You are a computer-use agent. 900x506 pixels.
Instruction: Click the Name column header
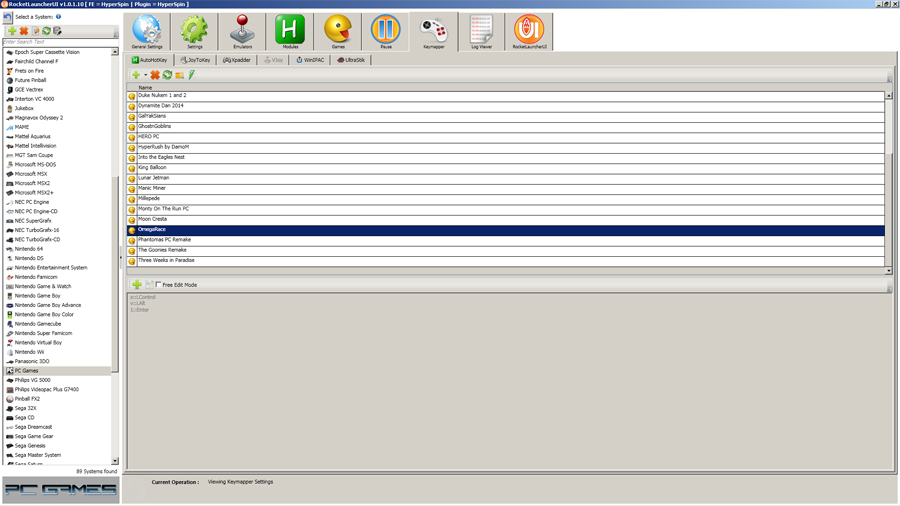click(506, 87)
